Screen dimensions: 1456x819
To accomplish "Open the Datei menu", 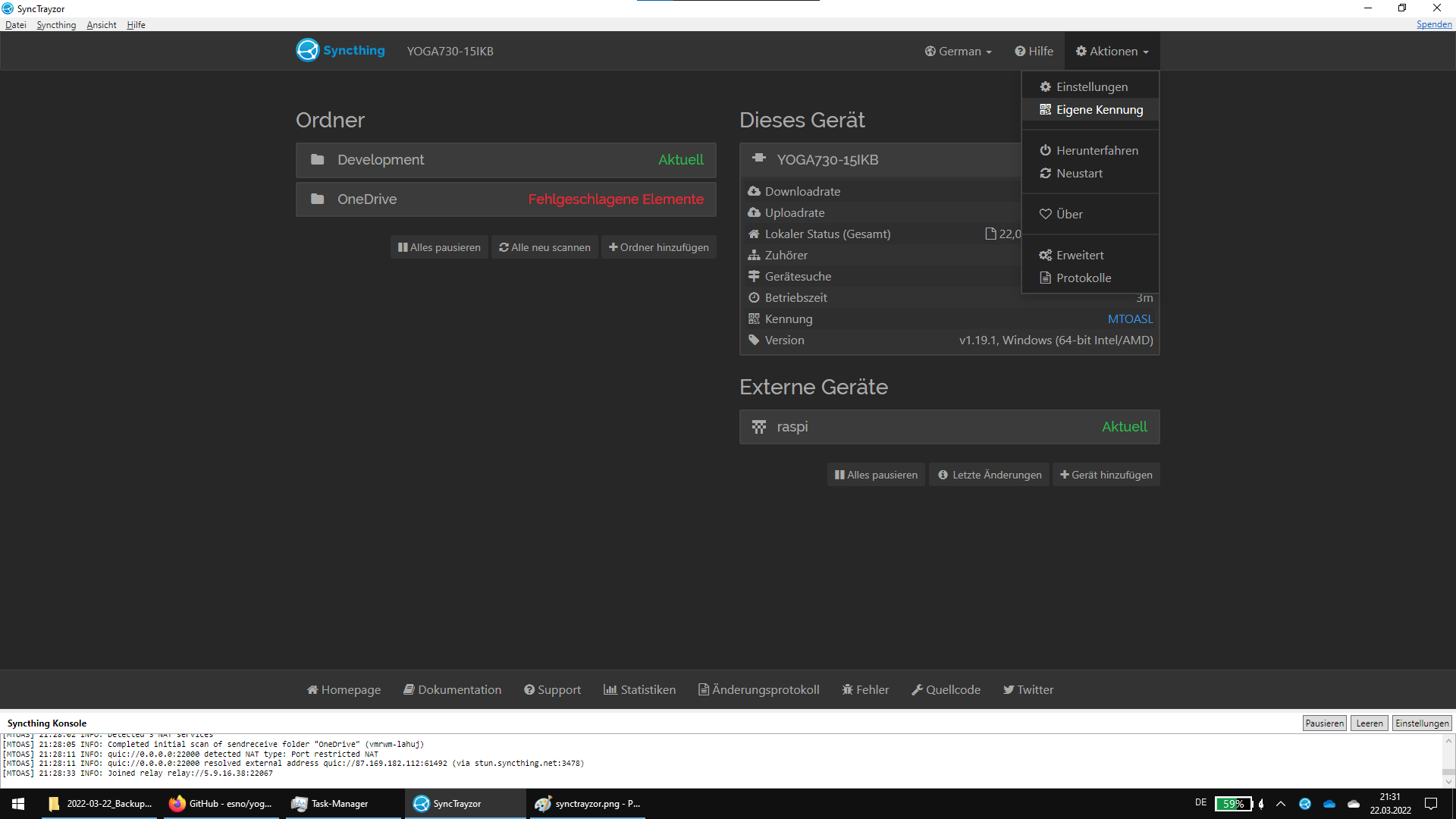I will tap(15, 25).
